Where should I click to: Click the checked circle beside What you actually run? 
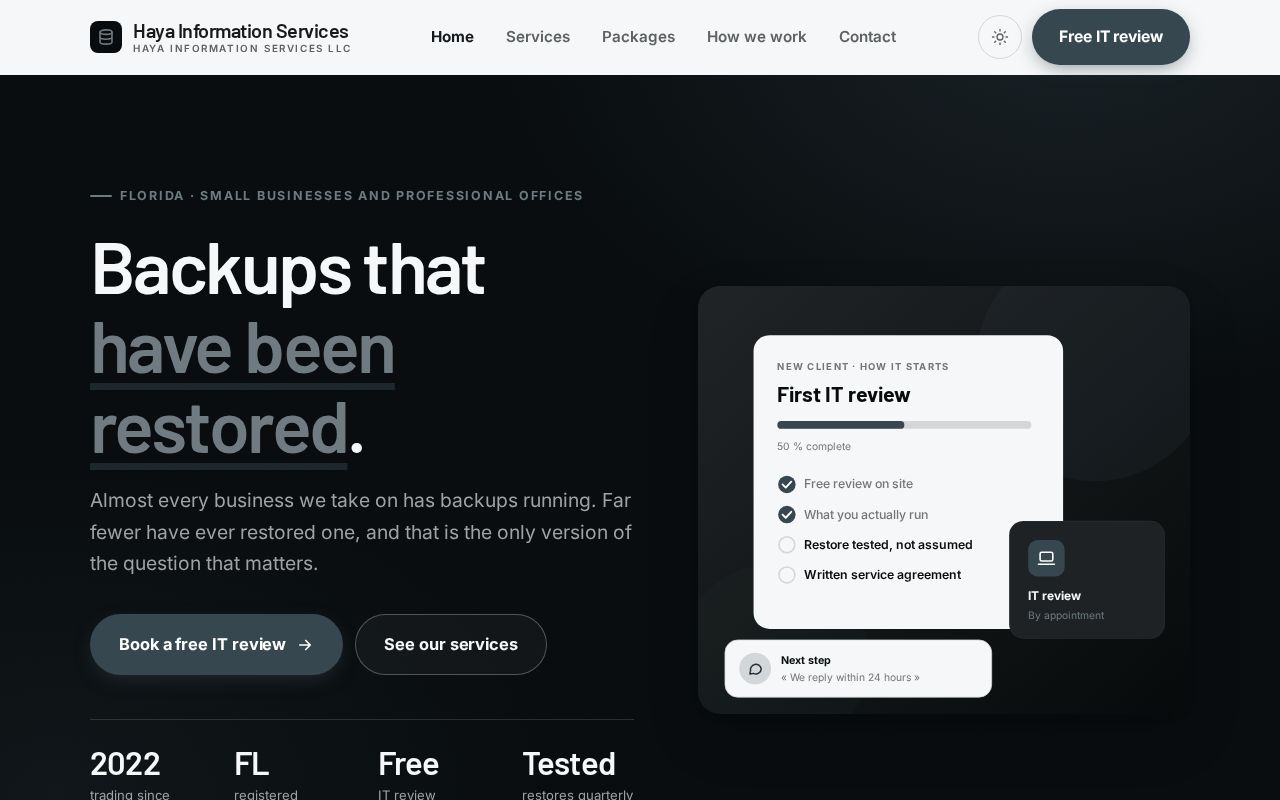(787, 515)
